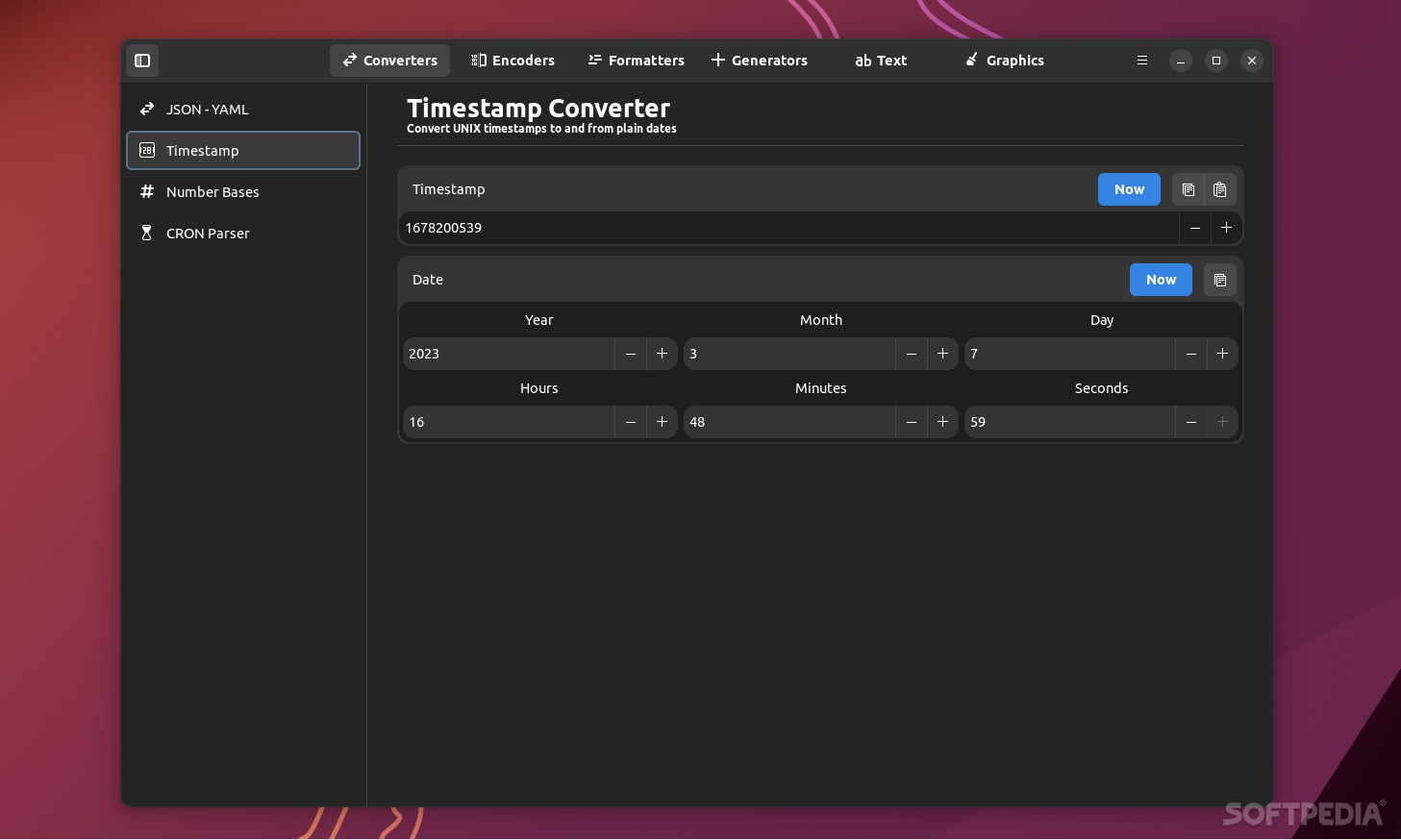
Task: Increase the Day by one
Action: coord(1222,353)
